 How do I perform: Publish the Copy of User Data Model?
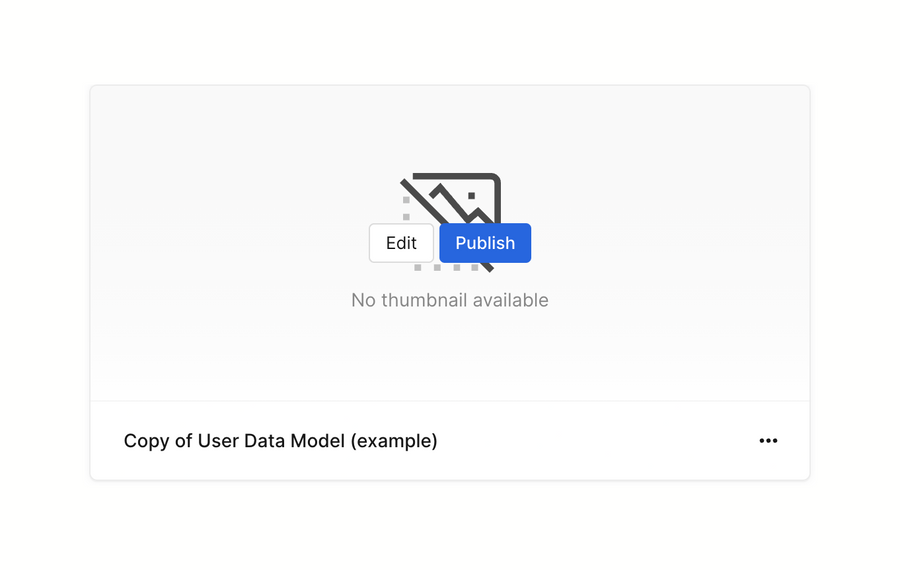tap(485, 243)
